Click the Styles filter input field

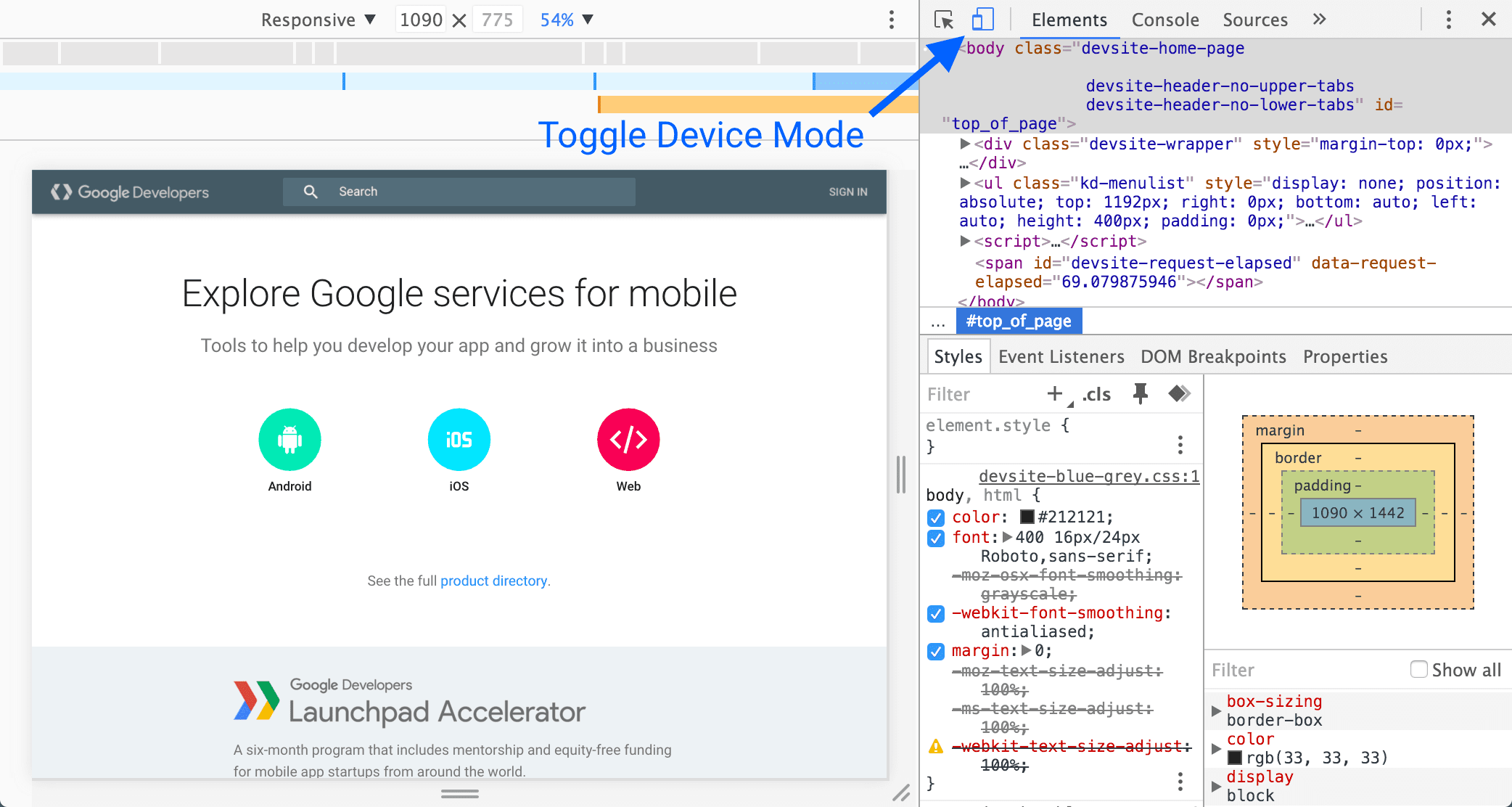[x=983, y=394]
